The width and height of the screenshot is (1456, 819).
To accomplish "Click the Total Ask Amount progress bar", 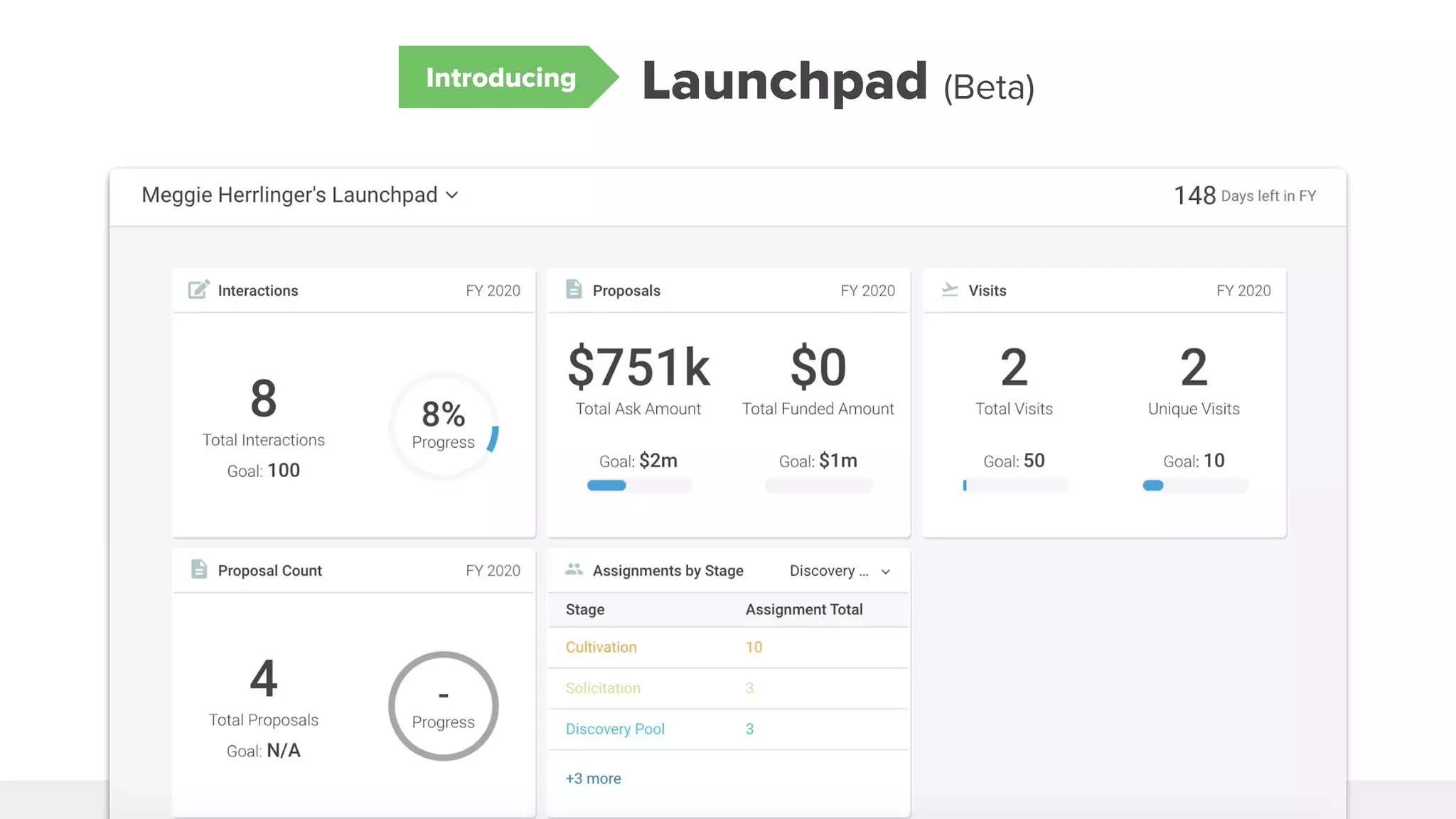I will pos(638,486).
